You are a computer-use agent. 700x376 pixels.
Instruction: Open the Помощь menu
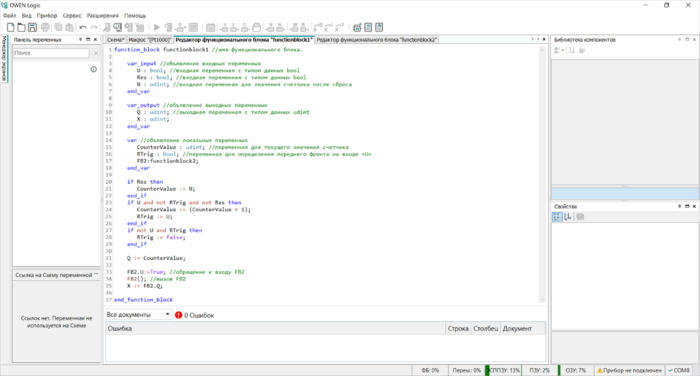(x=135, y=16)
